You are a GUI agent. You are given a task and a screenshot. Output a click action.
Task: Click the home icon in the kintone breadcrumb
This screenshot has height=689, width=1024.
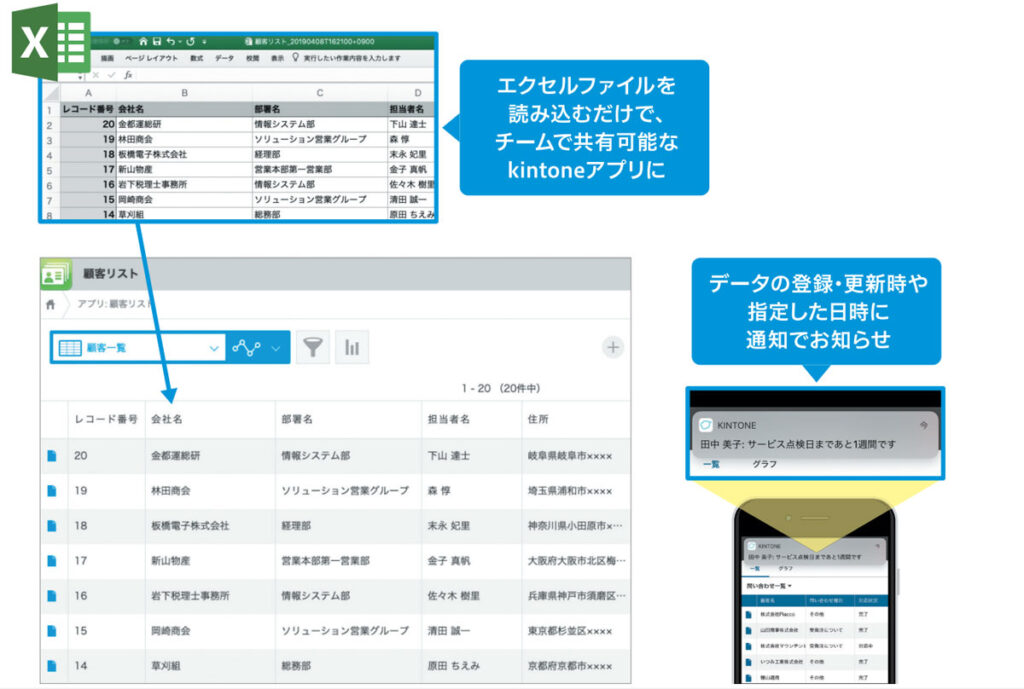(x=50, y=305)
